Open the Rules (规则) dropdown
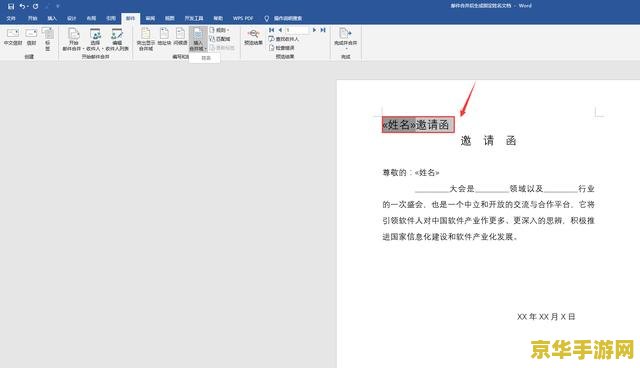Screen dimensions: 640x368 coord(219,30)
